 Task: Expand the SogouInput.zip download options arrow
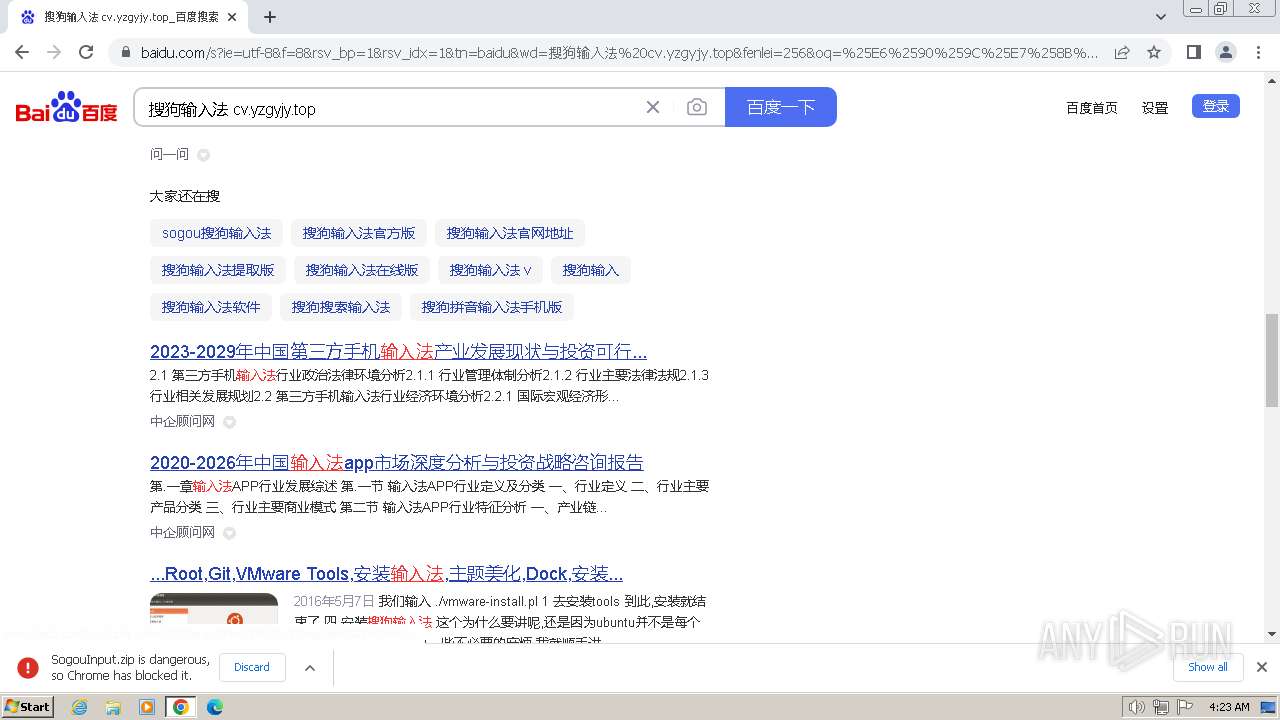[x=310, y=668]
